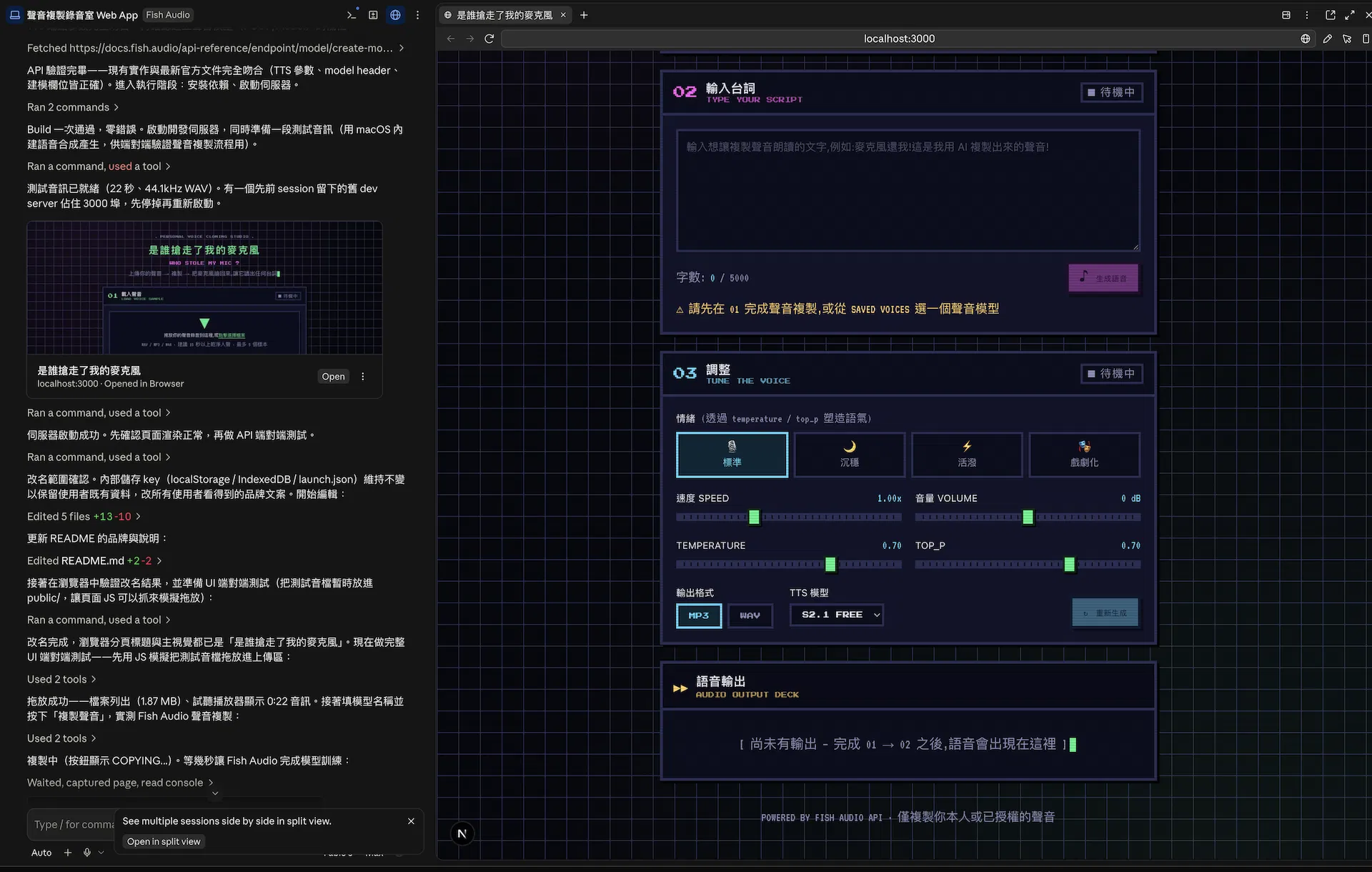
Task: Open the preview thumbnail of the web app
Action: click(x=204, y=287)
